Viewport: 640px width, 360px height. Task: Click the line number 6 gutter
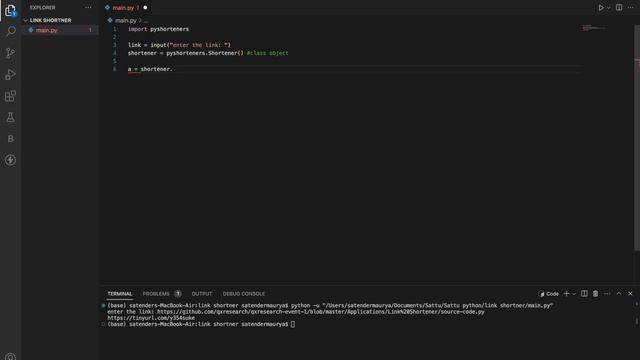[x=115, y=69]
